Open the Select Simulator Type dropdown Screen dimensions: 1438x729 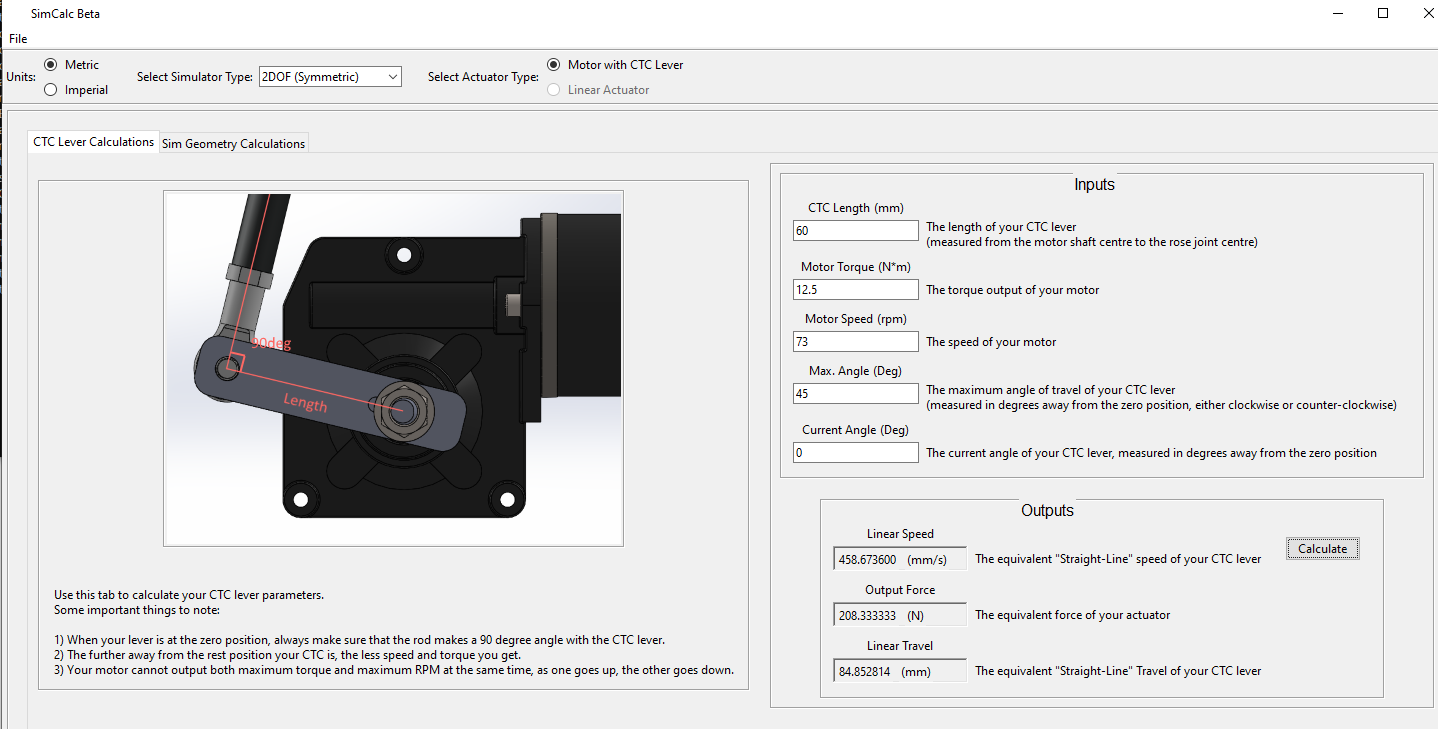pos(330,77)
